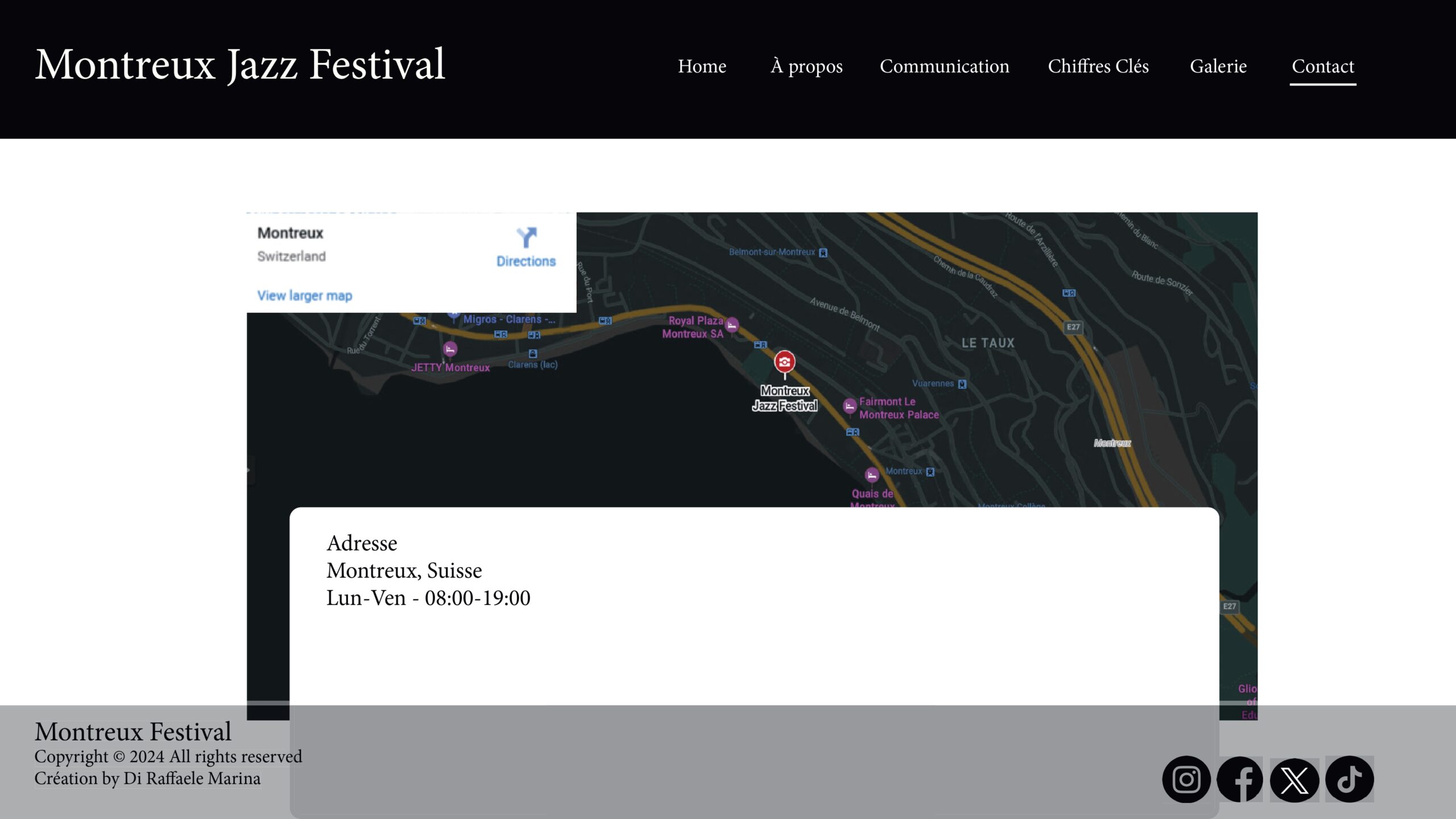Go to the Home menu item
This screenshot has height=819, width=1456.
[x=702, y=67]
